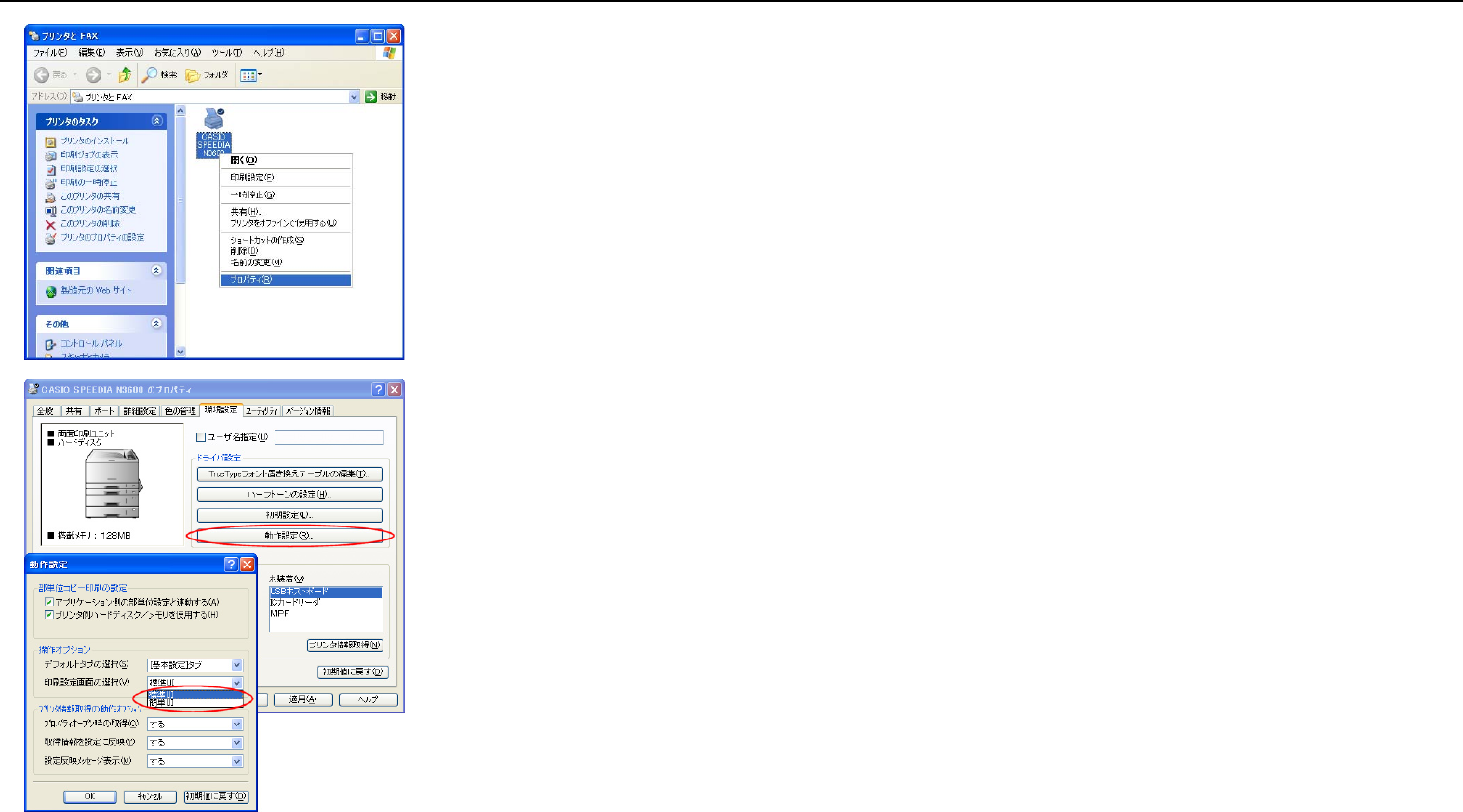Choose プリンタをオフラインで使用する in context menu
The width and height of the screenshot is (1463, 812).
pos(286,223)
